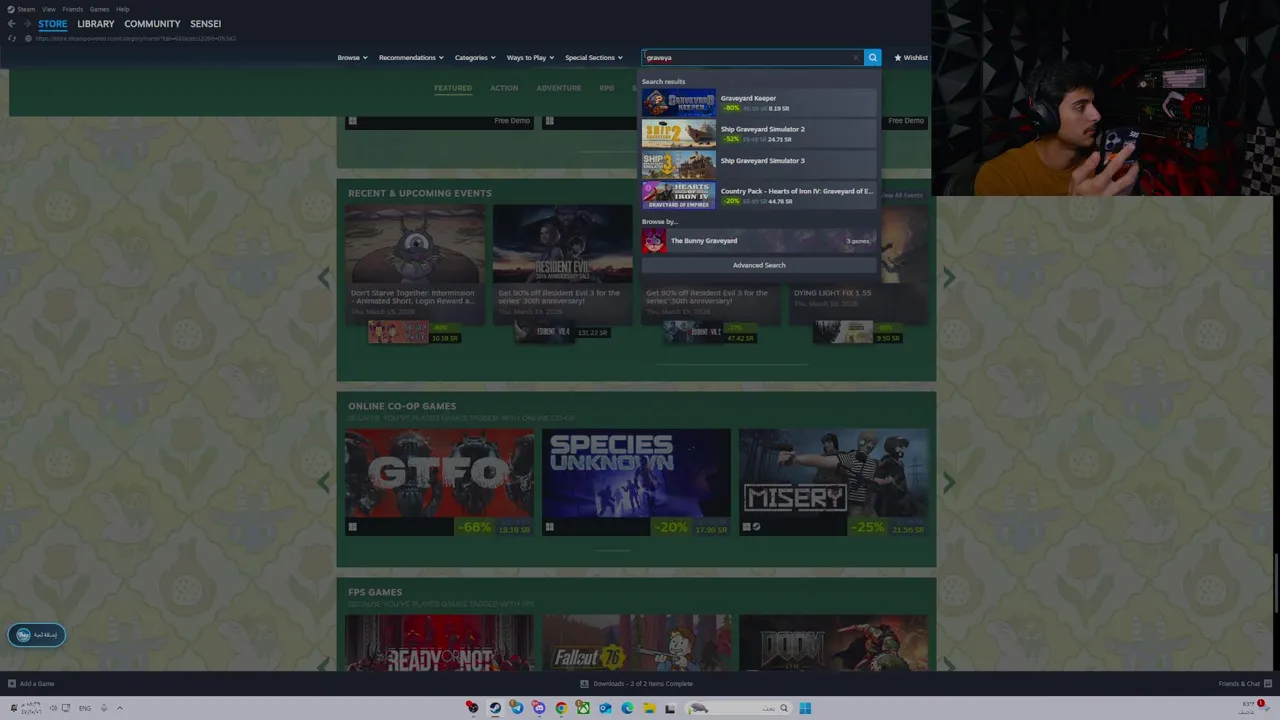The height and width of the screenshot is (720, 1280).
Task: Click the blue search magnifier button
Action: [873, 57]
